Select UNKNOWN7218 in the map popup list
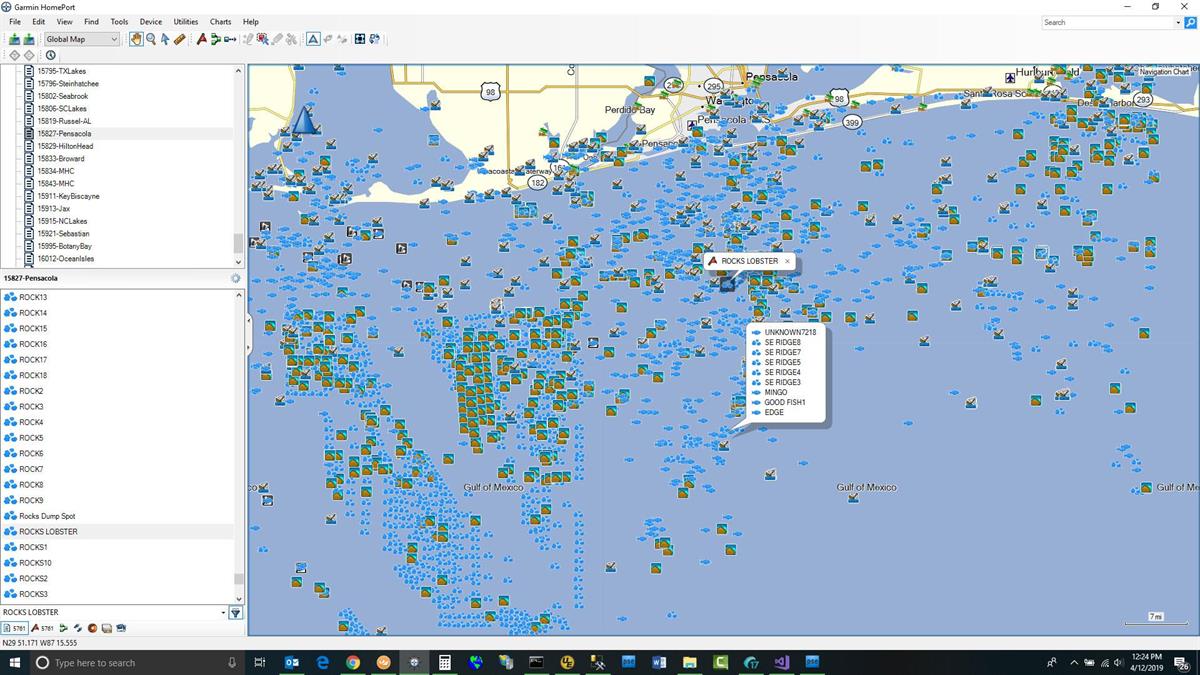This screenshot has height=675, width=1200. coord(790,332)
